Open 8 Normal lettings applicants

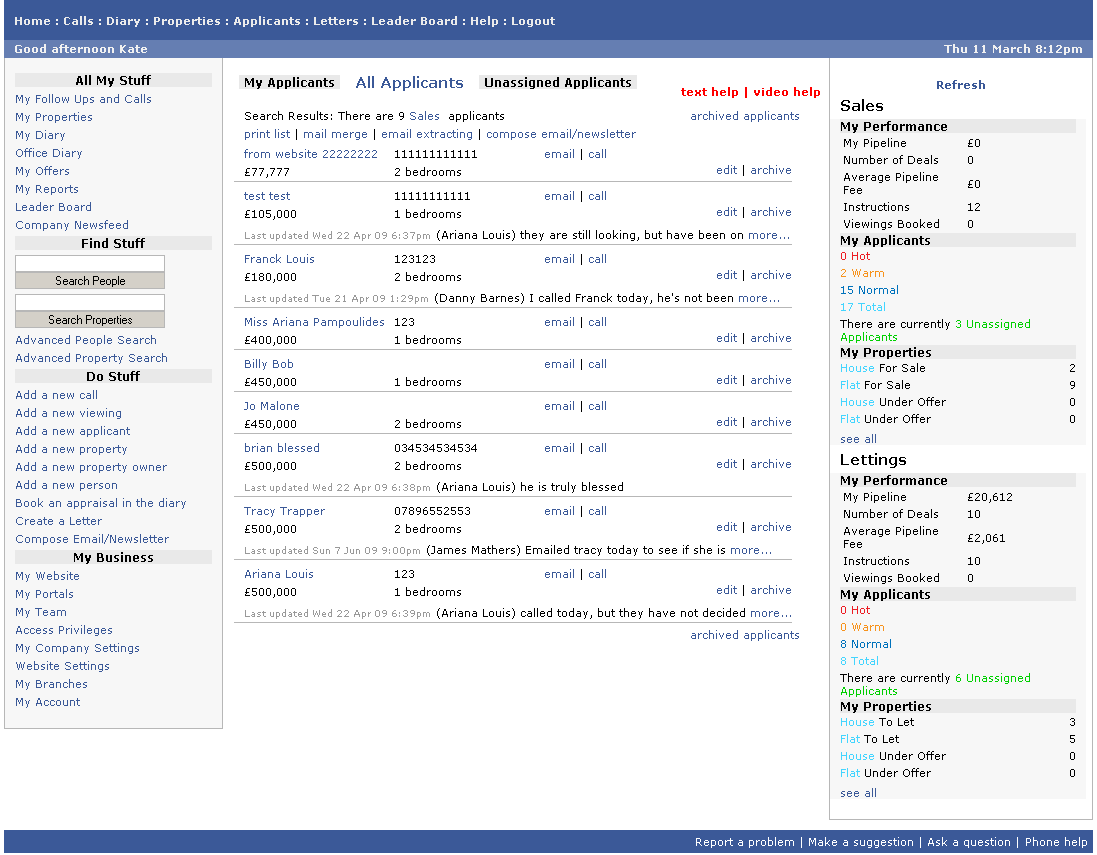(865, 644)
